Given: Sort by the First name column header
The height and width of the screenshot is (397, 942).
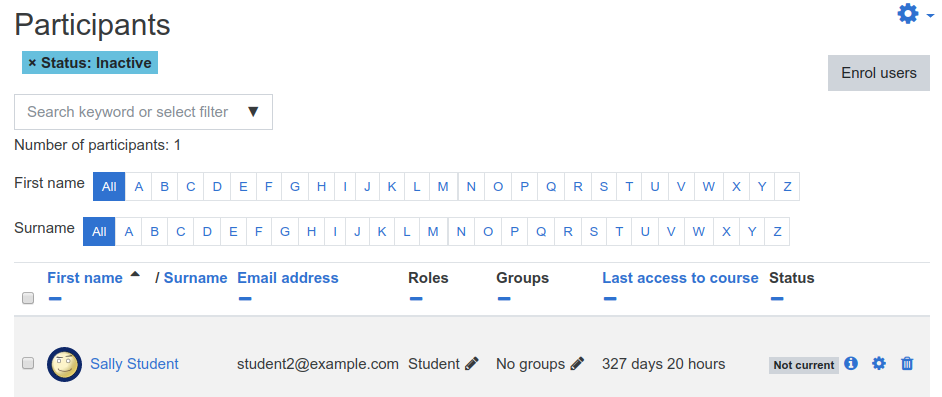Looking at the screenshot, I should (x=85, y=278).
